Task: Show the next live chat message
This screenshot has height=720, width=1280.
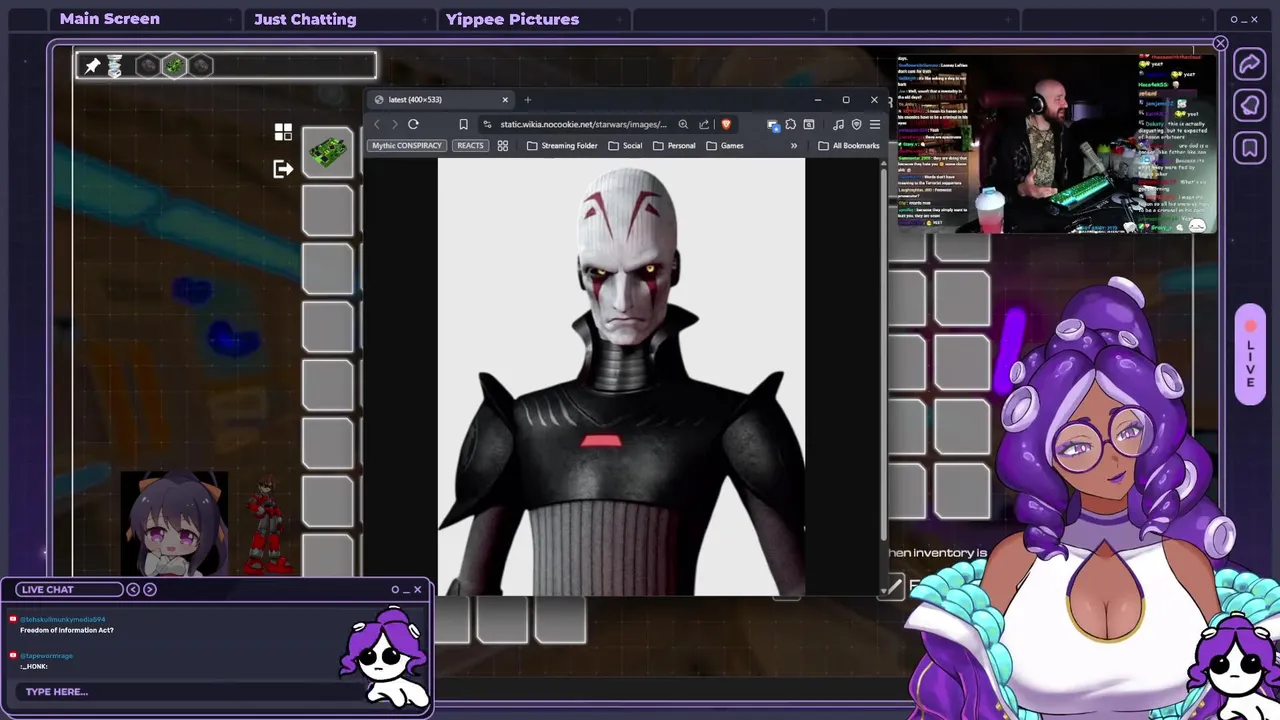Action: [x=150, y=589]
